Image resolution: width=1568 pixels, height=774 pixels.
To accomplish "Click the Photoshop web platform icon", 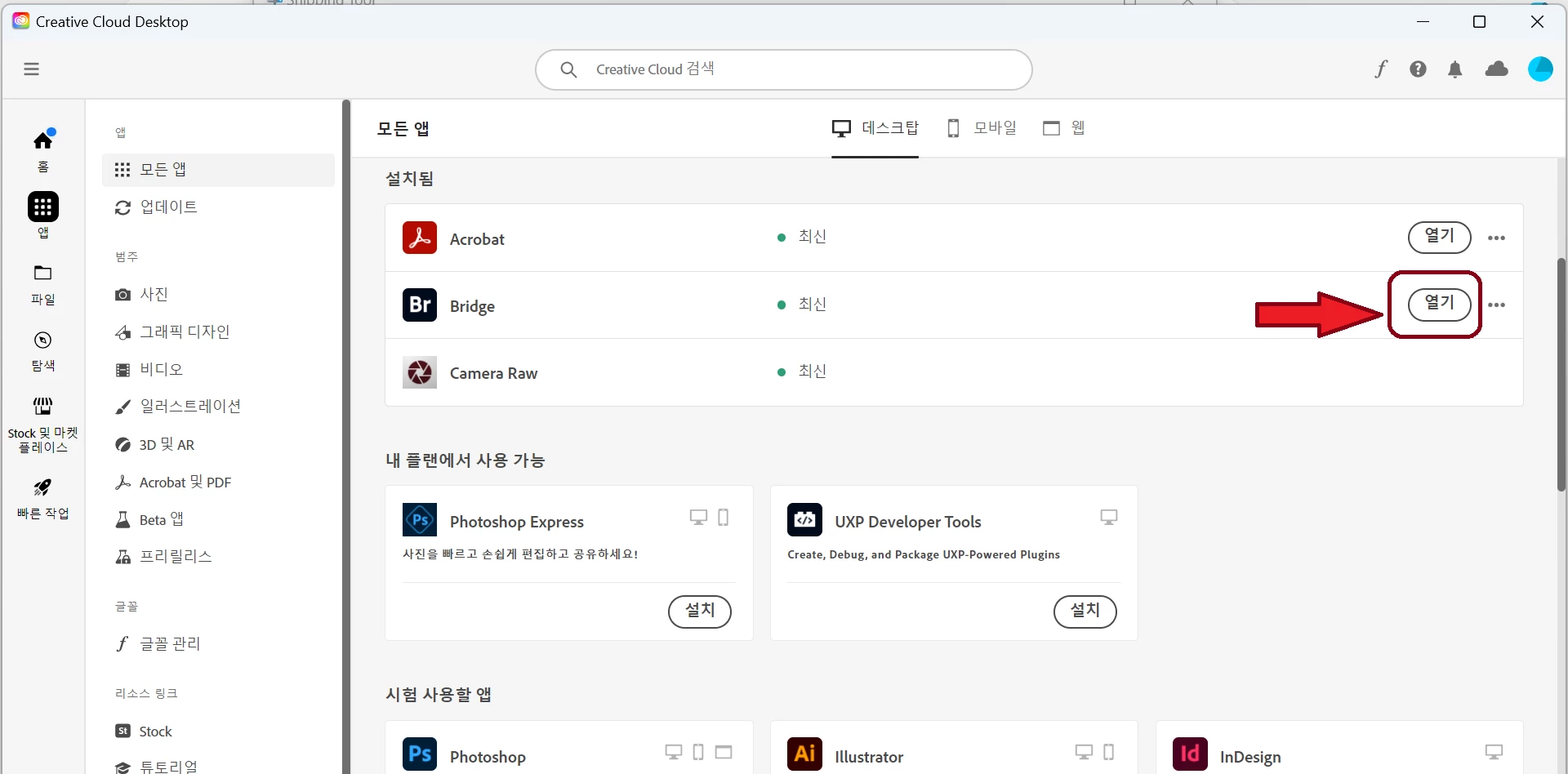I will (x=724, y=752).
